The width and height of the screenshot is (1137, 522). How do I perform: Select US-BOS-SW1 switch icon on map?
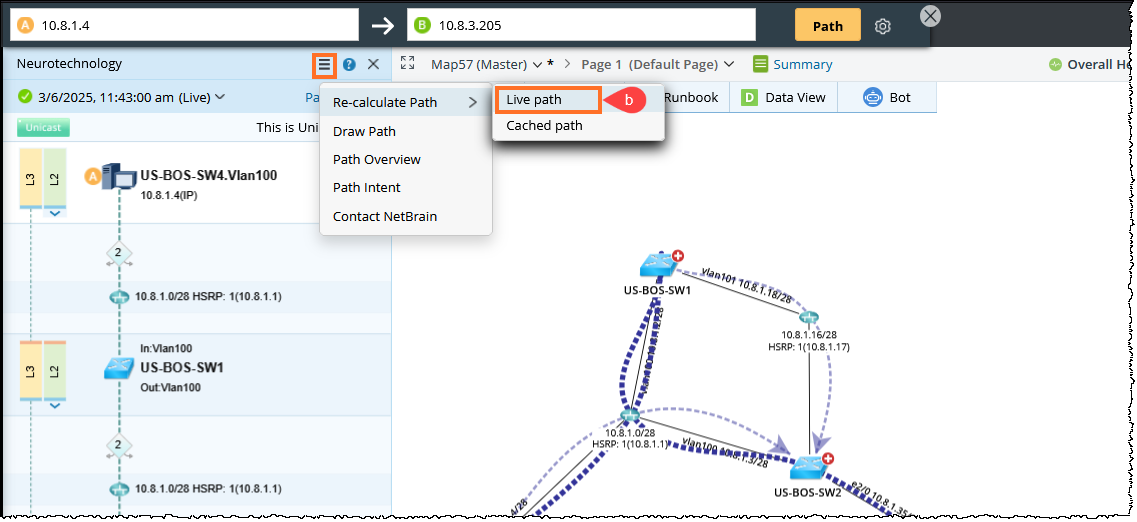(658, 265)
